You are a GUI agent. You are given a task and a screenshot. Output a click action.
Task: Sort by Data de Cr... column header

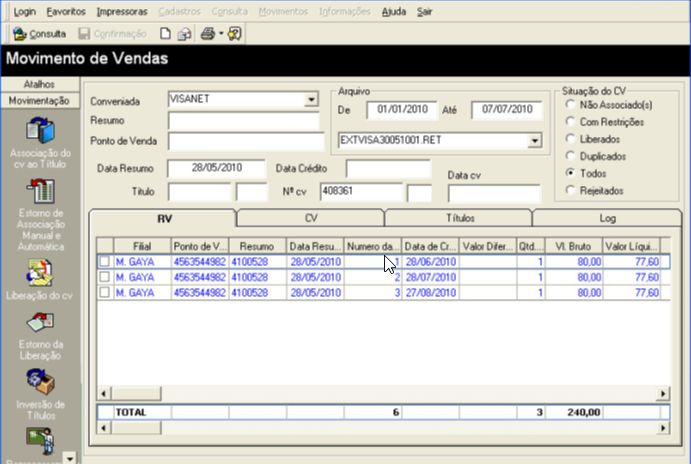430,246
